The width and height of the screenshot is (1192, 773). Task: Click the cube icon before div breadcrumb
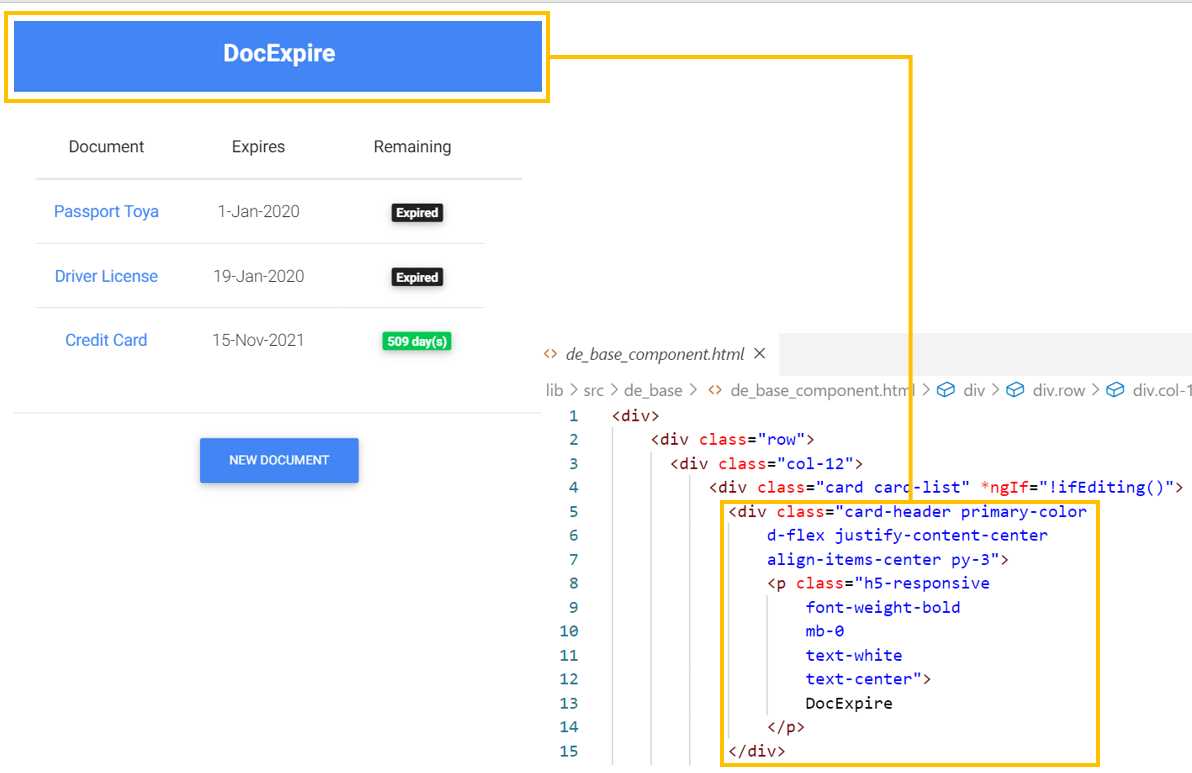[x=947, y=390]
